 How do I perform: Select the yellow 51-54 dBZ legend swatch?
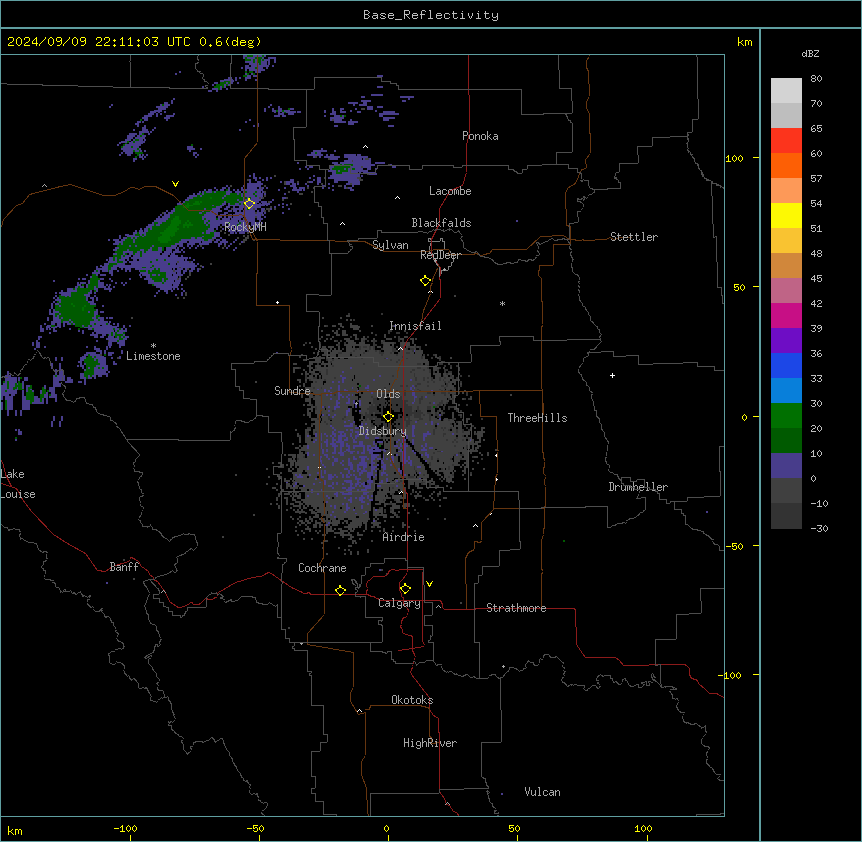(x=786, y=215)
